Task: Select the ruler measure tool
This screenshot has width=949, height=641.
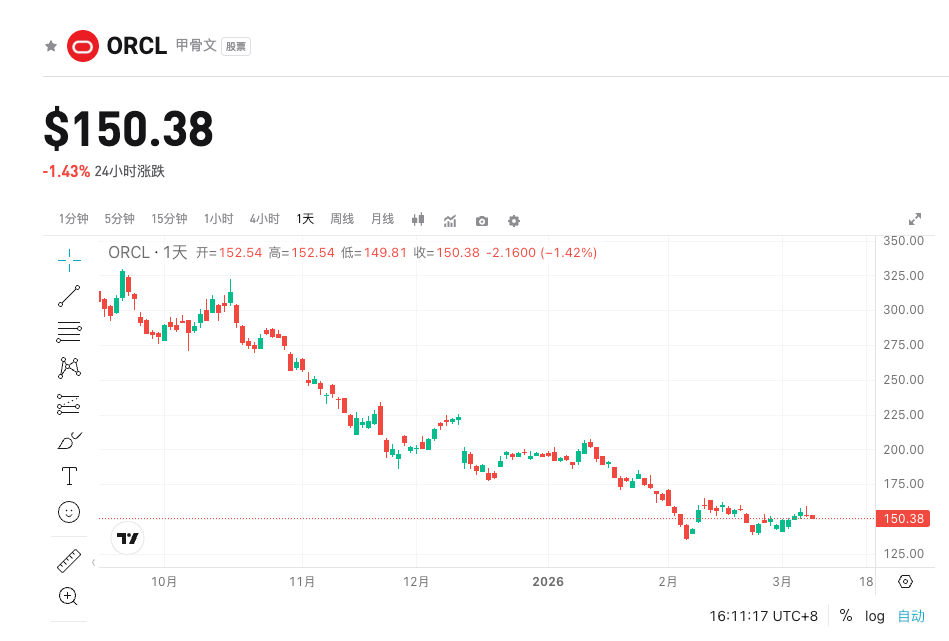Action: coord(69,560)
